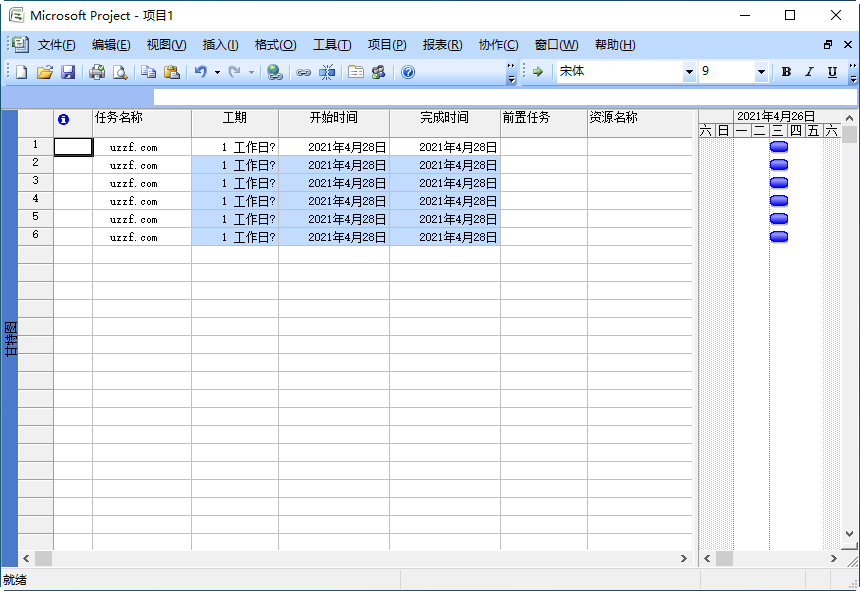Expand formatting toolbar overflow options
Viewport: 860px width, 591px height.
[853, 72]
